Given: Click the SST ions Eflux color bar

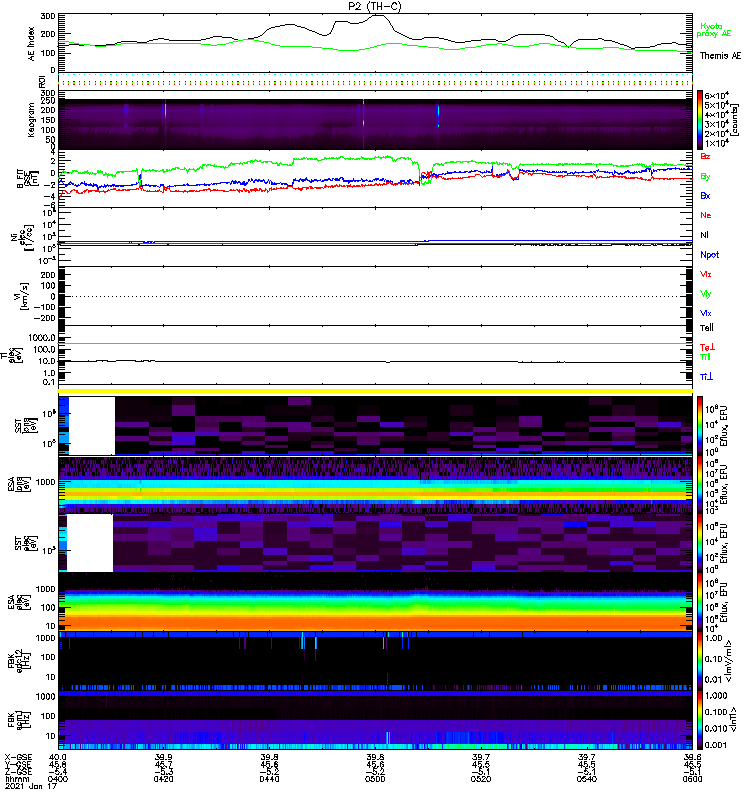Looking at the screenshot, I should coord(700,426).
